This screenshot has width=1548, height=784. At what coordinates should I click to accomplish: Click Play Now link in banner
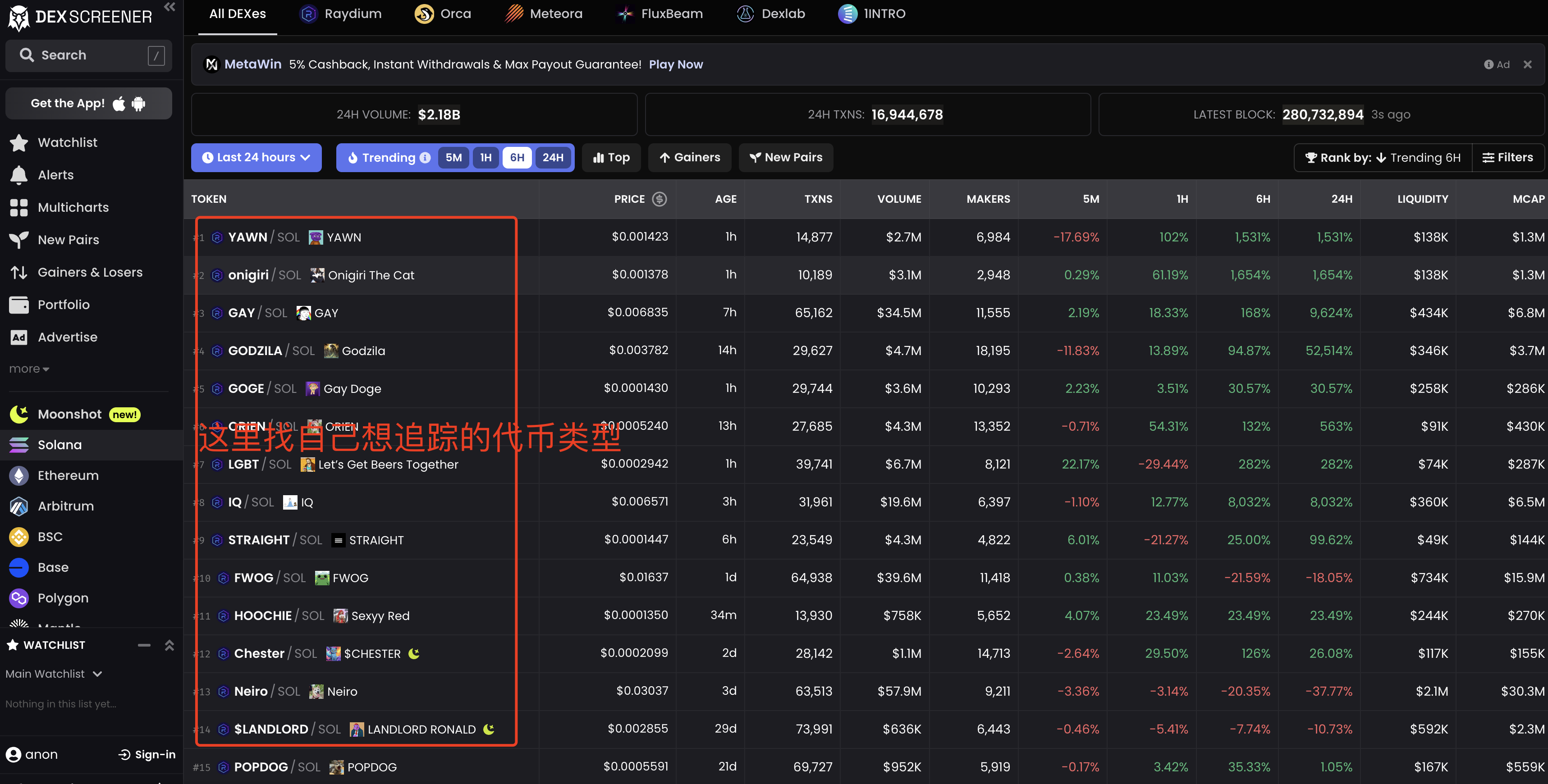(675, 64)
